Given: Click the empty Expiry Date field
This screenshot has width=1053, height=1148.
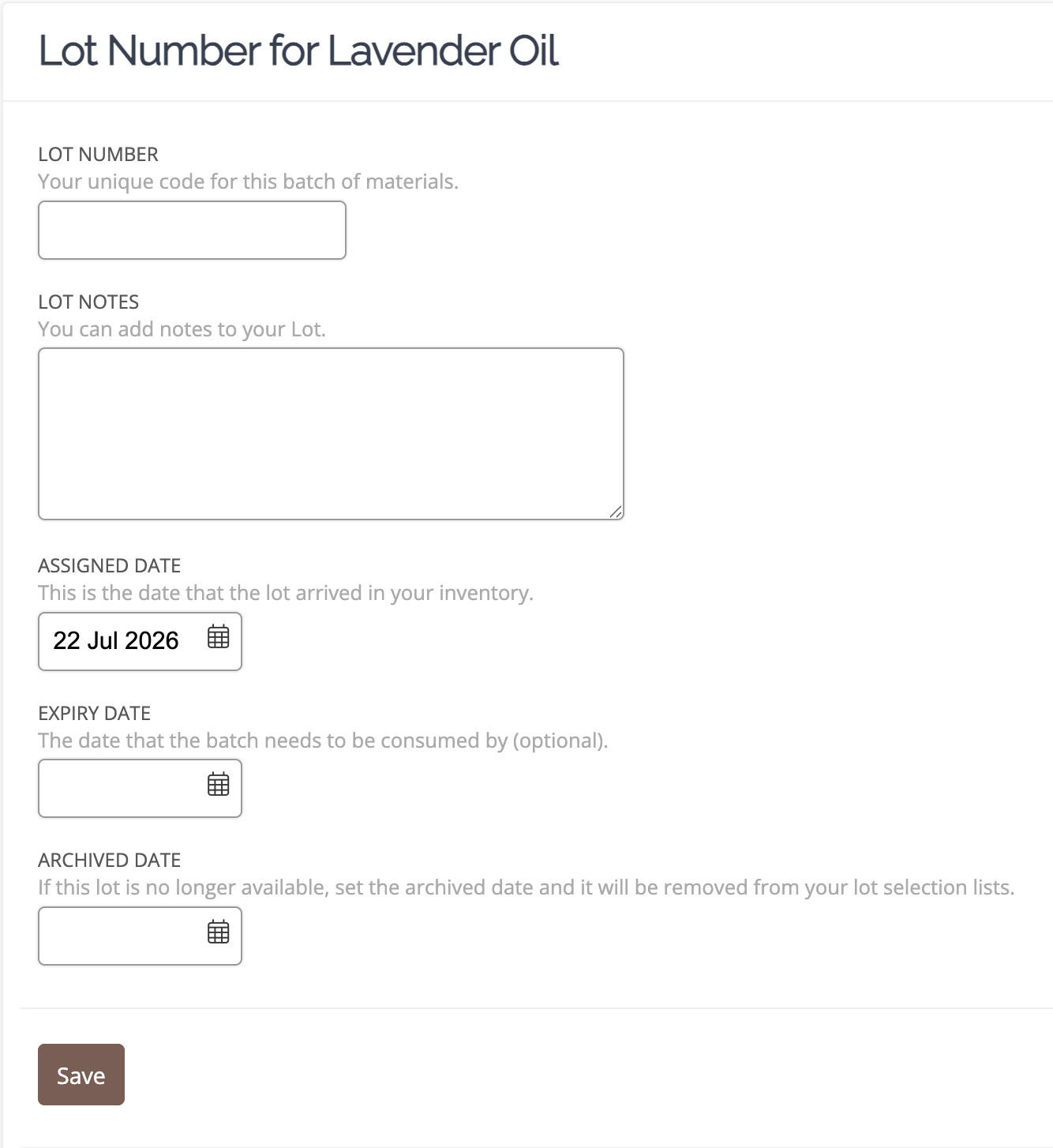Looking at the screenshot, I should pyautogui.click(x=140, y=788).
